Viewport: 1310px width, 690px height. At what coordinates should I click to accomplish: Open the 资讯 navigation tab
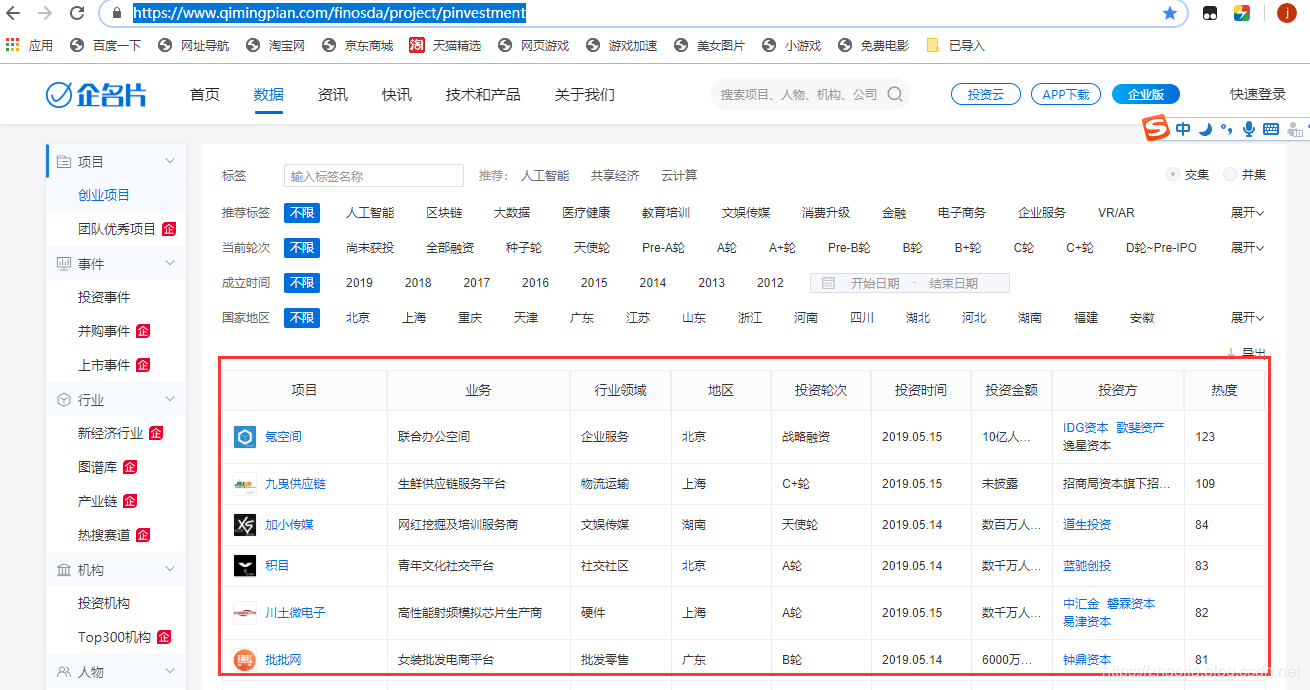[333, 94]
